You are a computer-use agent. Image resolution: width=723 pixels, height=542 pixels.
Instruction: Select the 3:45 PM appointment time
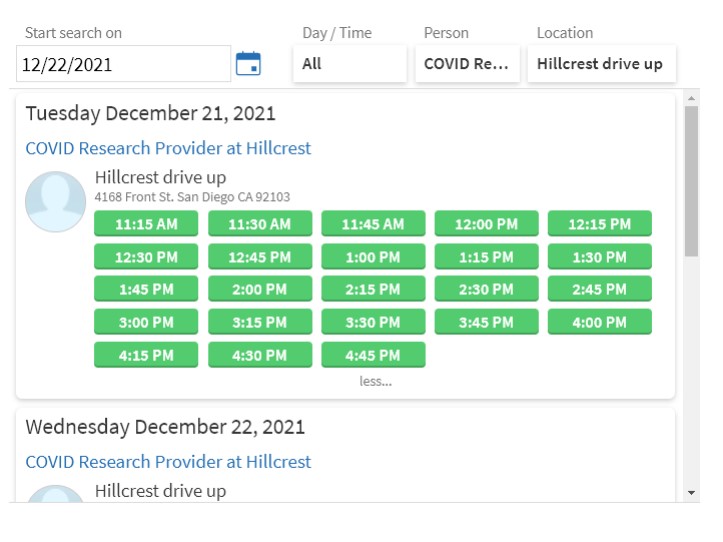tap(486, 322)
